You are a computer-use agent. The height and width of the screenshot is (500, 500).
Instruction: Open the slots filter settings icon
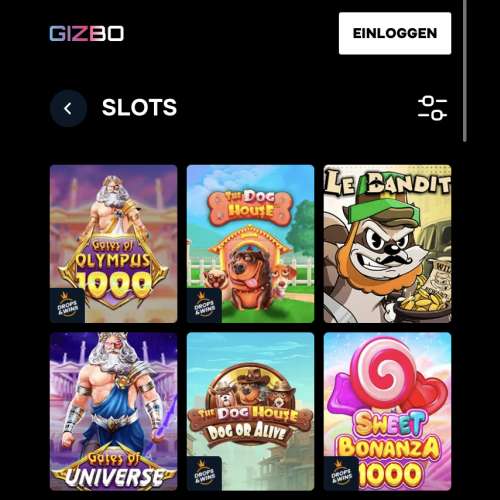432,108
